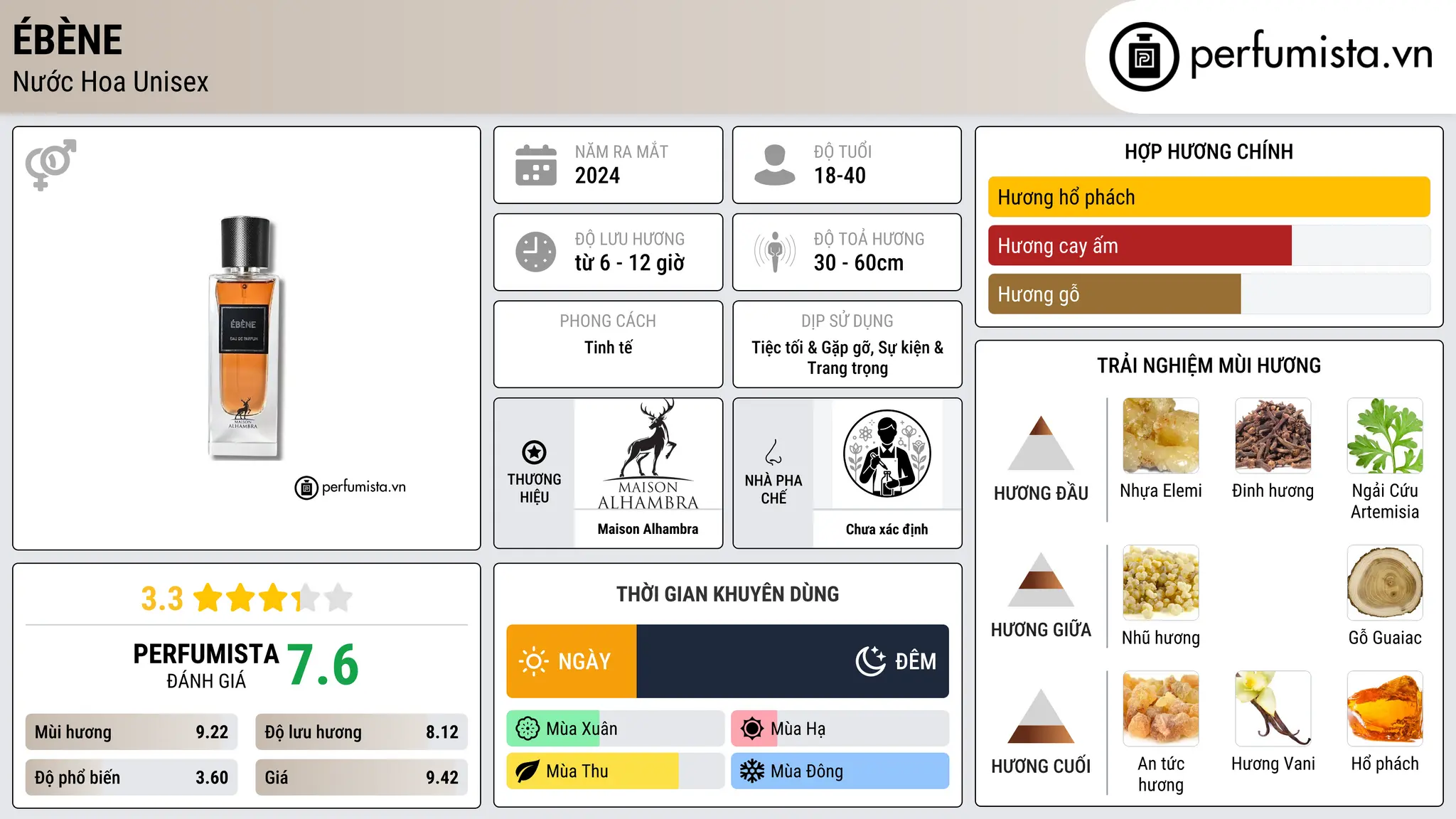Click the sillage icon beside Độ toả hương

click(x=774, y=252)
